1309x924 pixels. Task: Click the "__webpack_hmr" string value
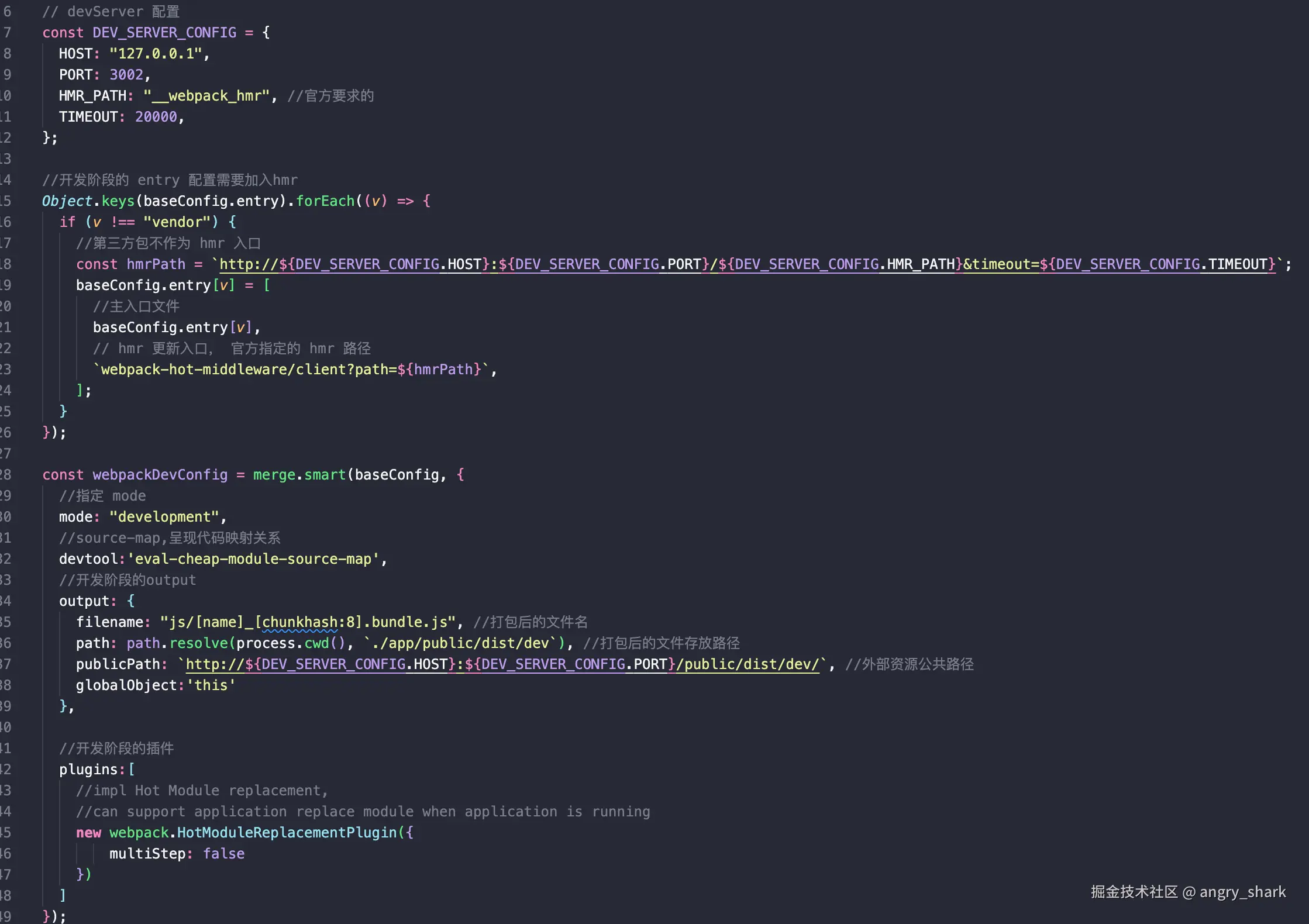click(x=206, y=96)
